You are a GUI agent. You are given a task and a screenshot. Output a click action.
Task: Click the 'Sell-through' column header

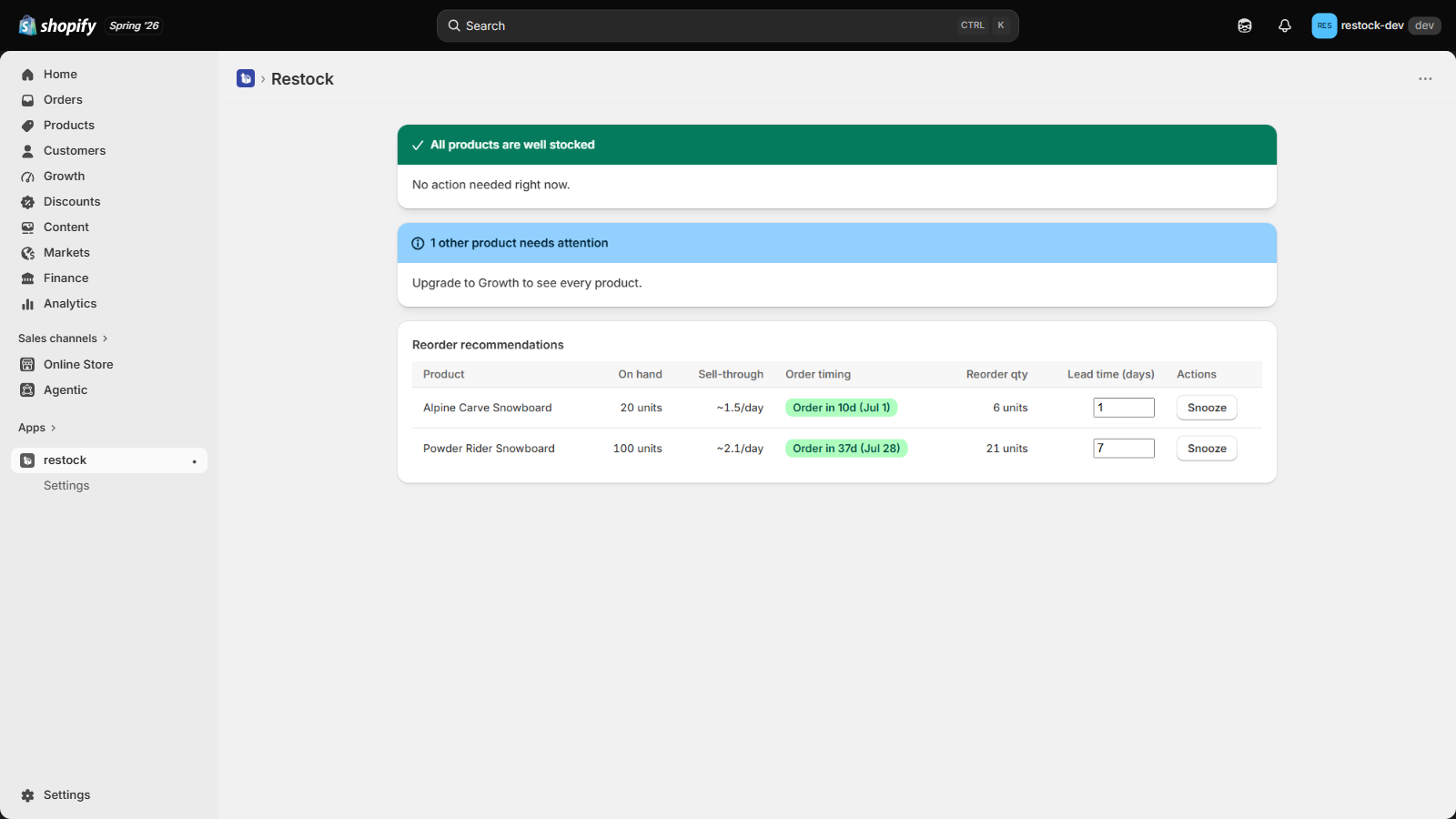[731, 374]
